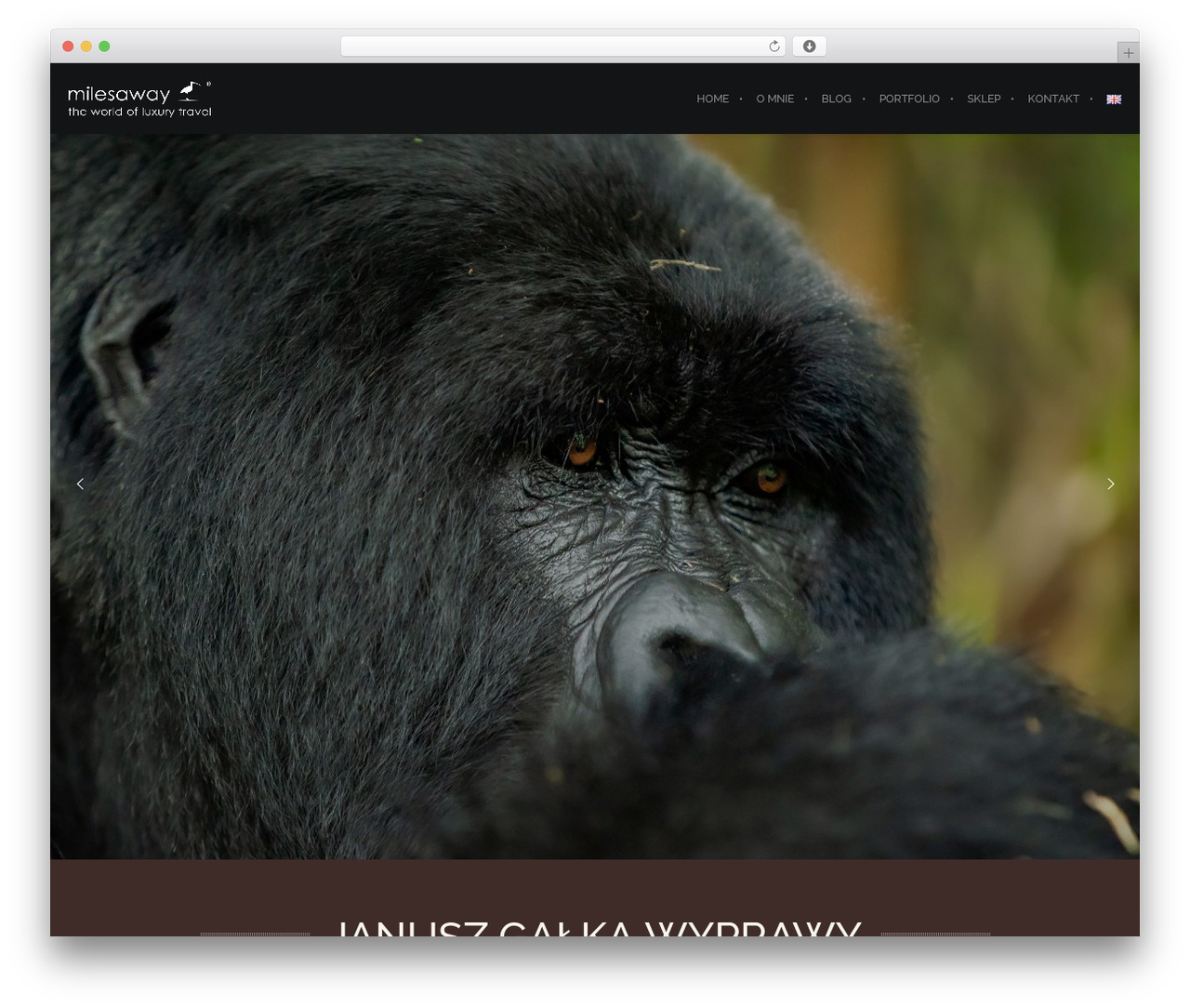Go to the BLOG page
This screenshot has height=1008, width=1190.
(836, 99)
